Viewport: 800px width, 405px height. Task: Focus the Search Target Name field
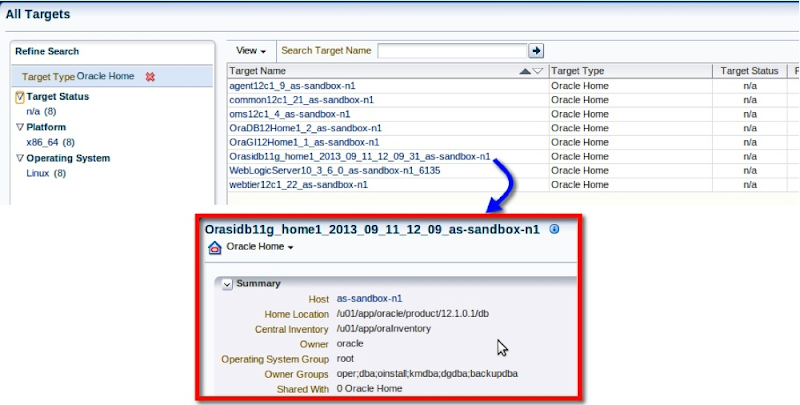coord(452,50)
